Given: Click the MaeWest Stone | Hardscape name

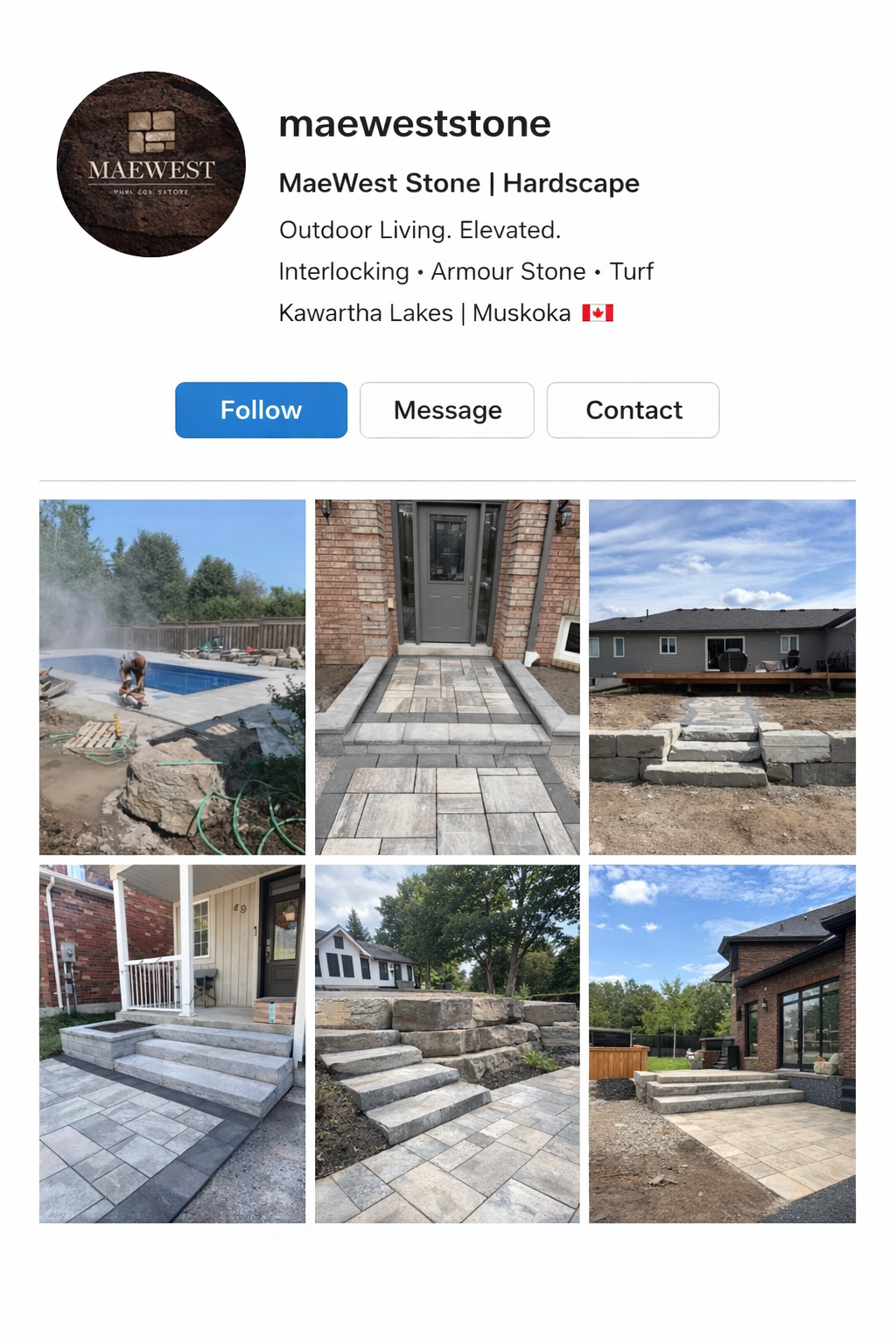Looking at the screenshot, I should (458, 183).
